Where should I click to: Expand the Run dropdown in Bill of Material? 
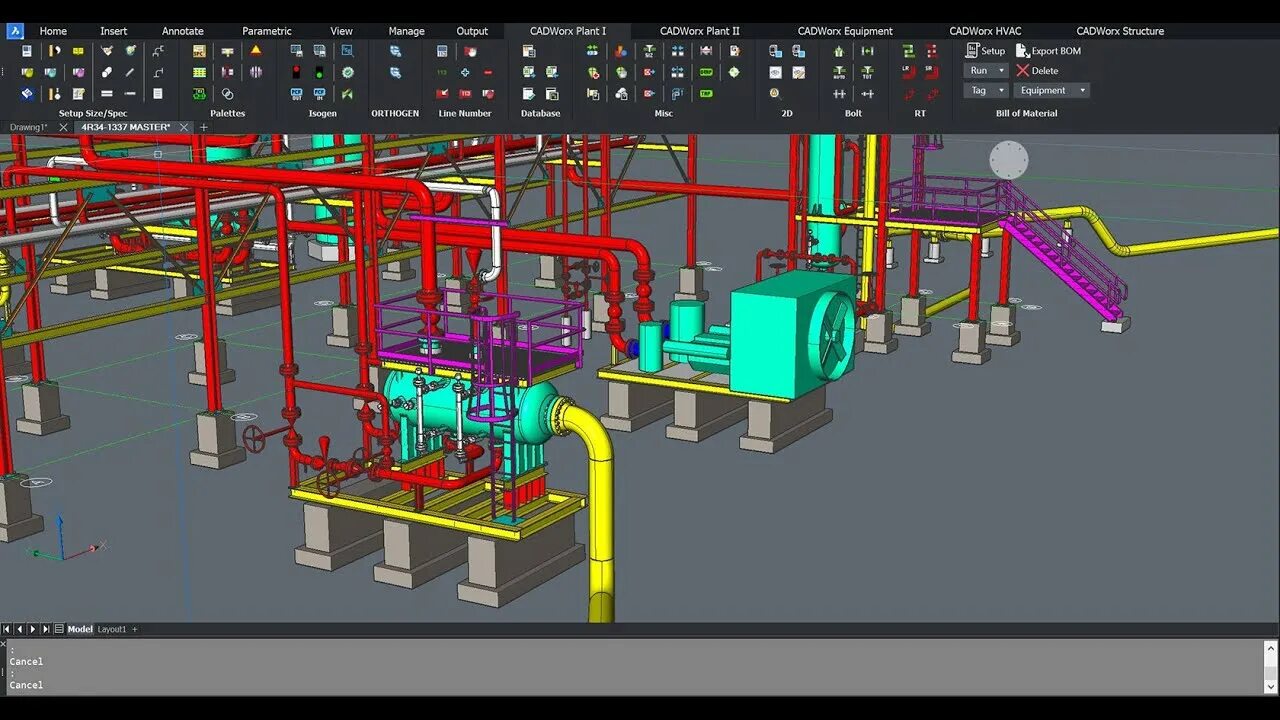click(x=986, y=70)
